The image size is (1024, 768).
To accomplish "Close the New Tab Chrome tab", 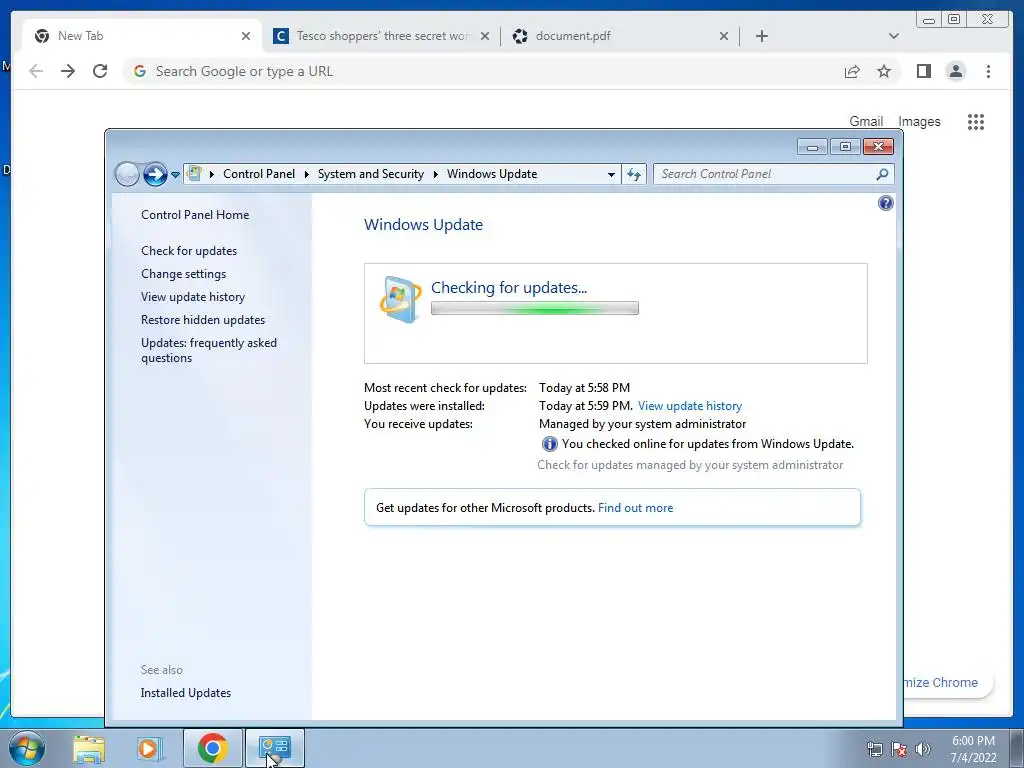I will coord(246,36).
